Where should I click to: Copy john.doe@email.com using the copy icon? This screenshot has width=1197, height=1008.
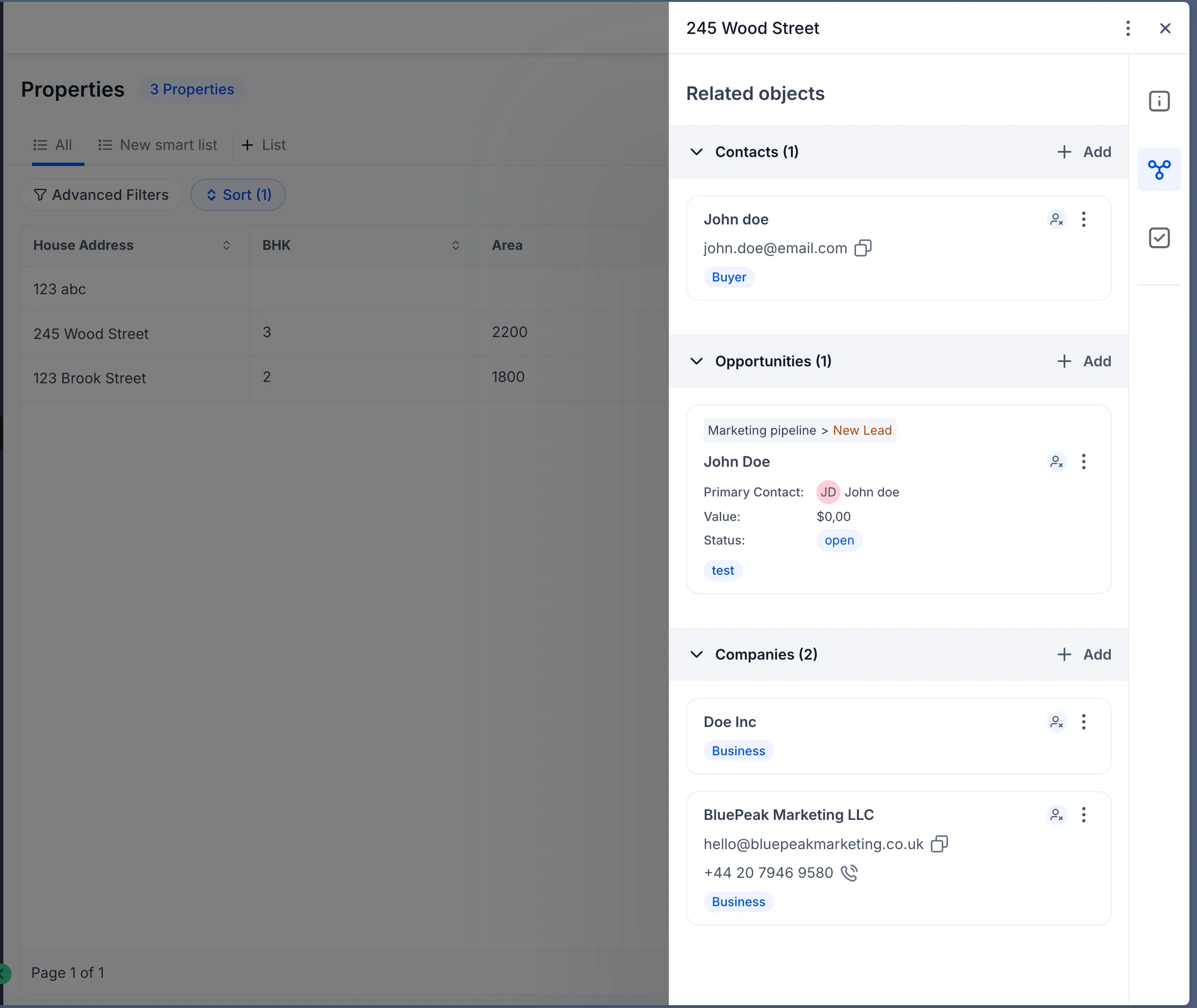[x=863, y=248]
